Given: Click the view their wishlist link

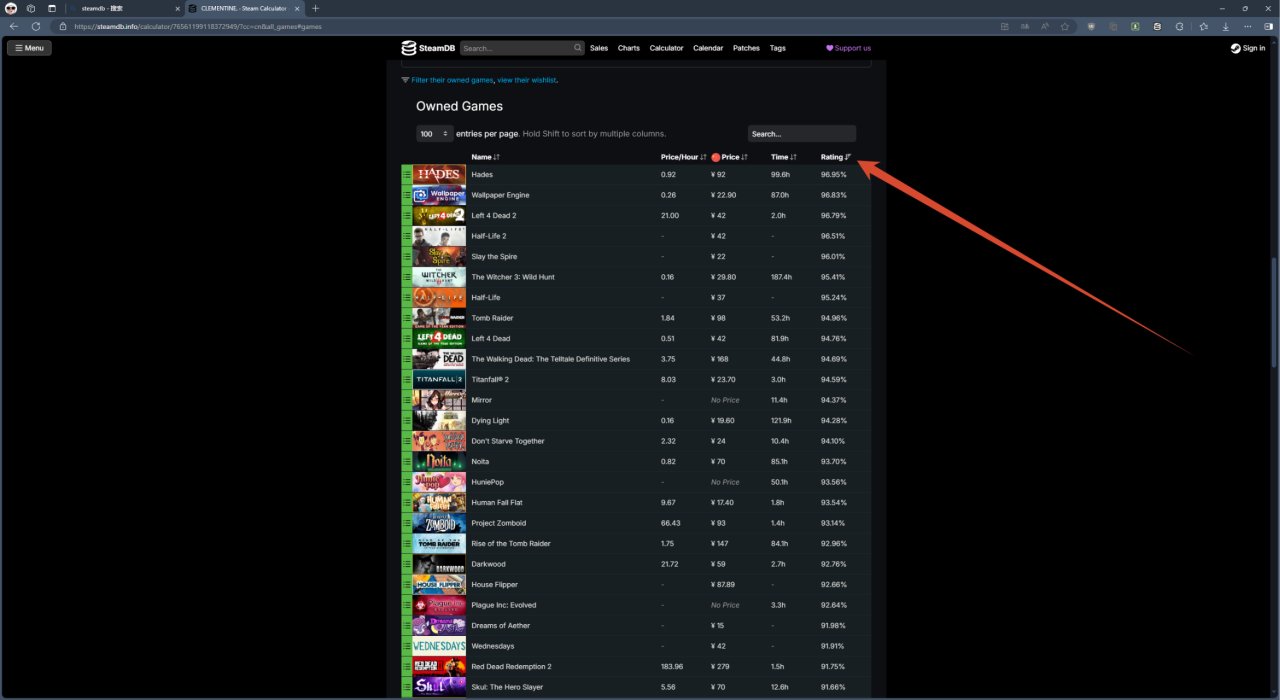Looking at the screenshot, I should (527, 80).
